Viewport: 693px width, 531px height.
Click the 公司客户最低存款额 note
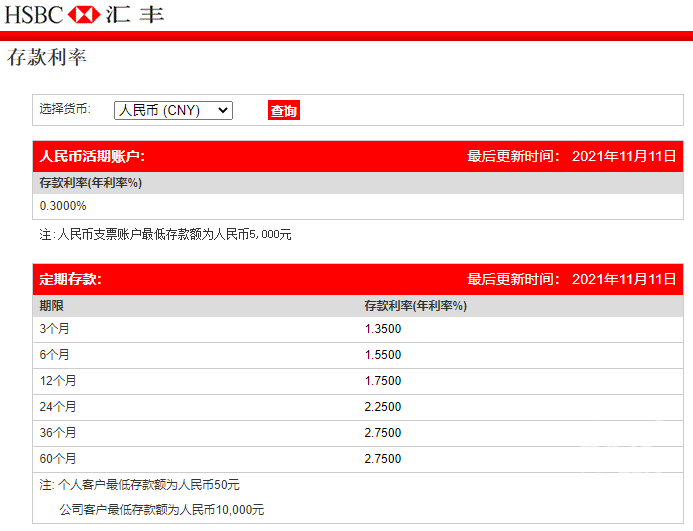[x=162, y=510]
